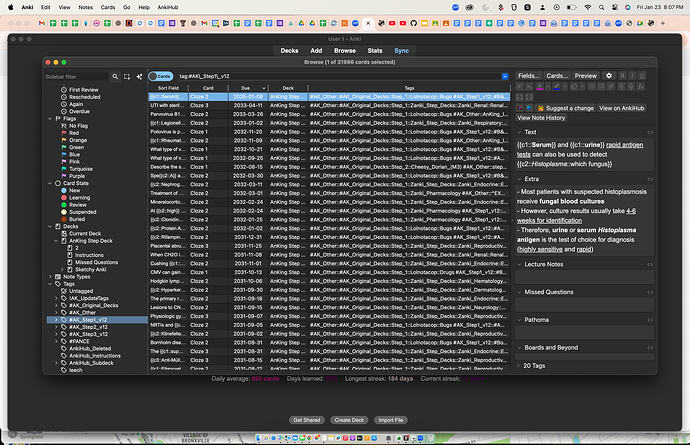
Task: Select the Green flag filter
Action: click(x=76, y=147)
